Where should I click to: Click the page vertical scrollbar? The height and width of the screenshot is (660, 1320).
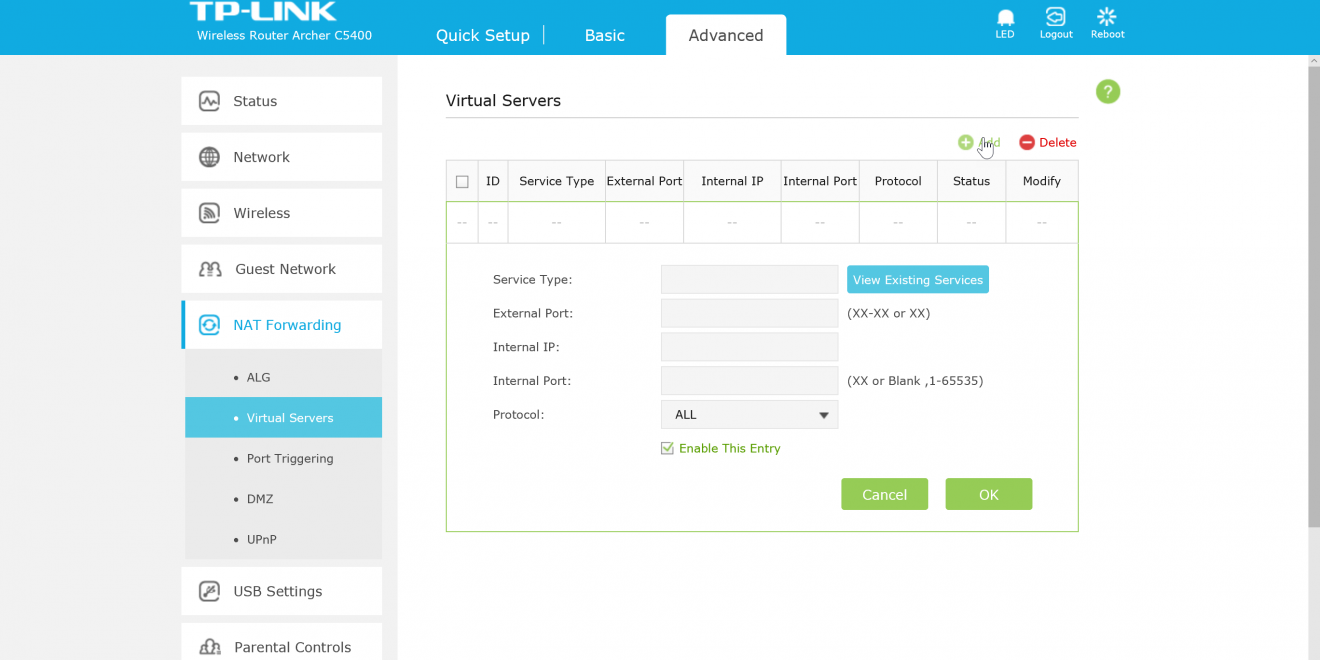tap(1313, 300)
